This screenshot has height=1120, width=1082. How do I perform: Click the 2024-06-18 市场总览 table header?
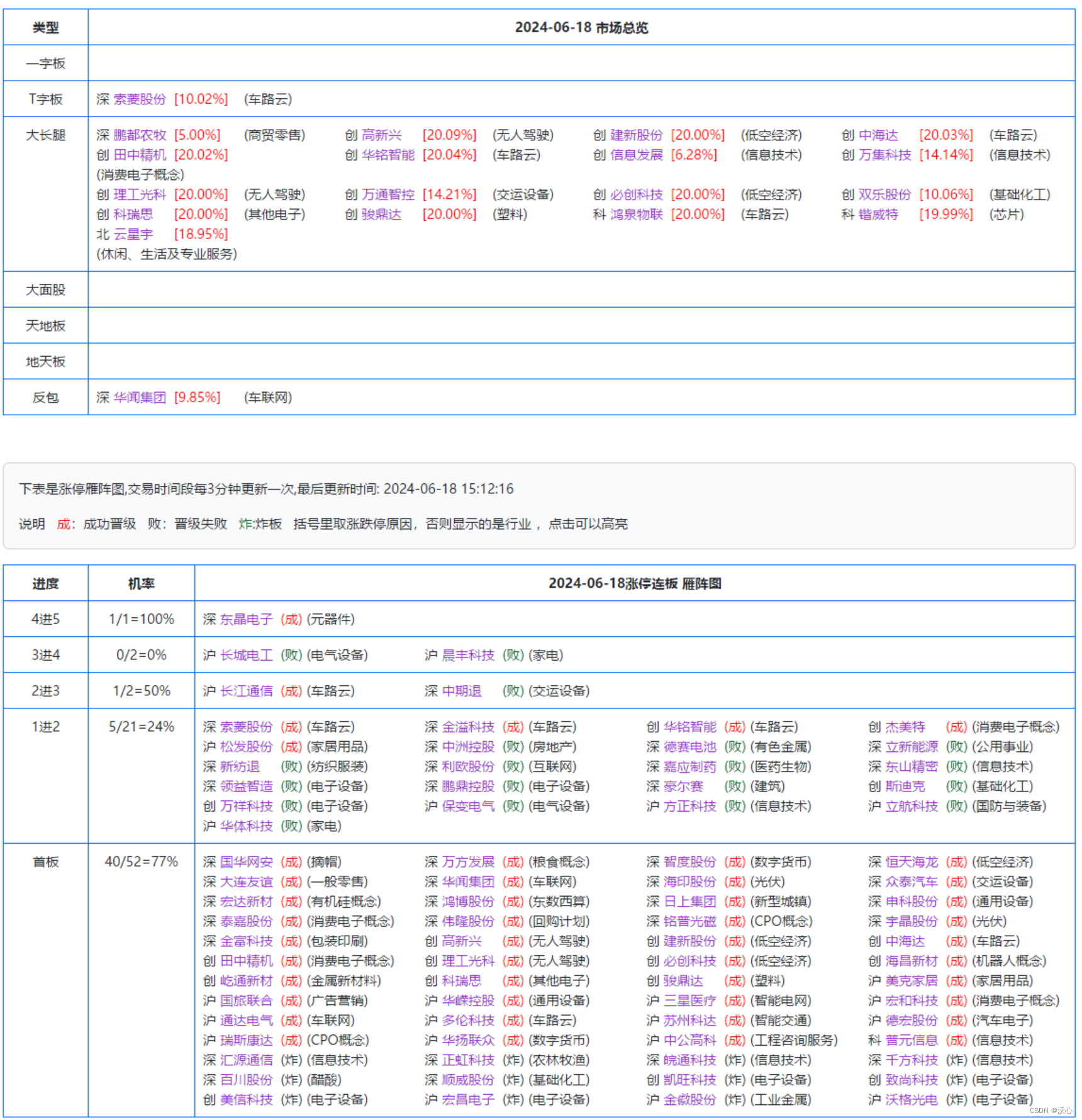[581, 28]
